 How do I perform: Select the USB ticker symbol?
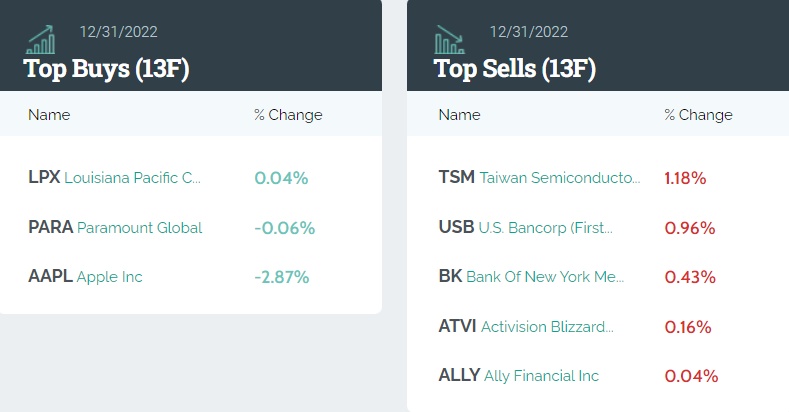pyautogui.click(x=456, y=227)
